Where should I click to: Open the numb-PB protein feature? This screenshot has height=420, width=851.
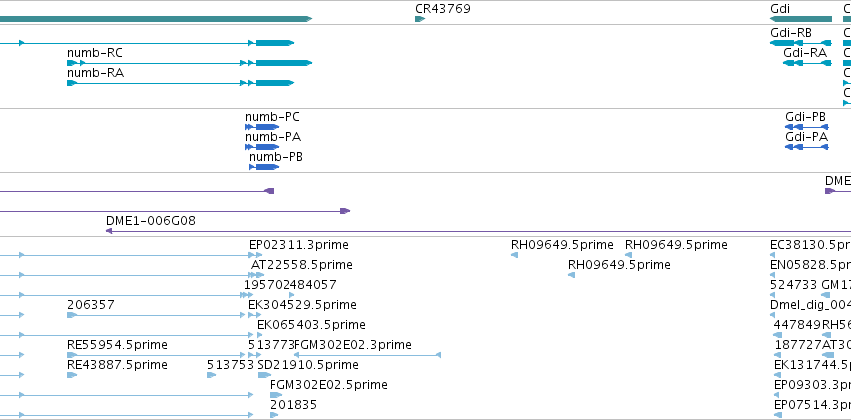(264, 167)
